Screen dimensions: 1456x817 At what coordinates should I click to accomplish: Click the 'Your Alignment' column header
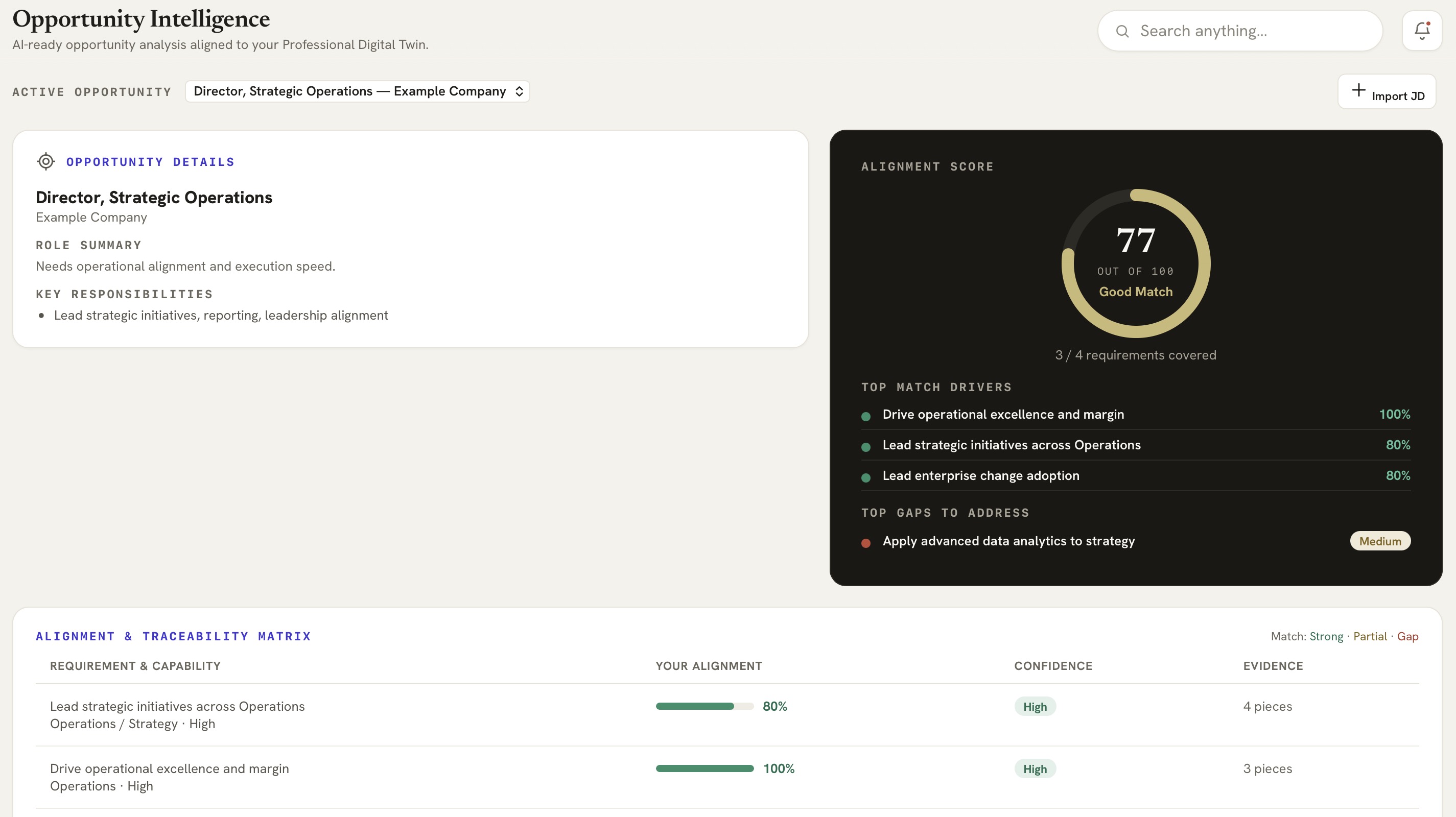coord(709,665)
